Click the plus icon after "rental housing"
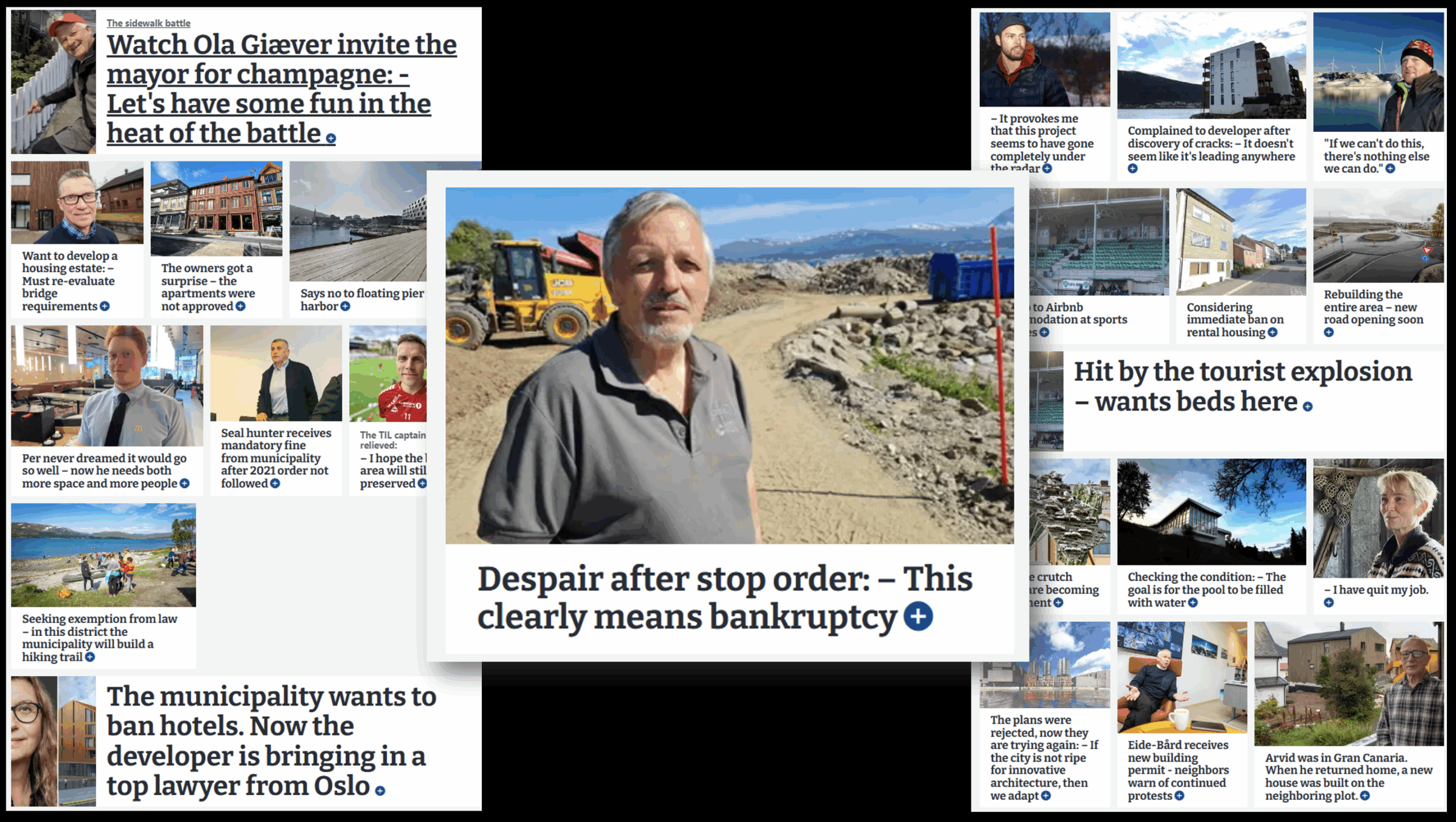Viewport: 1456px width, 822px height. [1273, 332]
